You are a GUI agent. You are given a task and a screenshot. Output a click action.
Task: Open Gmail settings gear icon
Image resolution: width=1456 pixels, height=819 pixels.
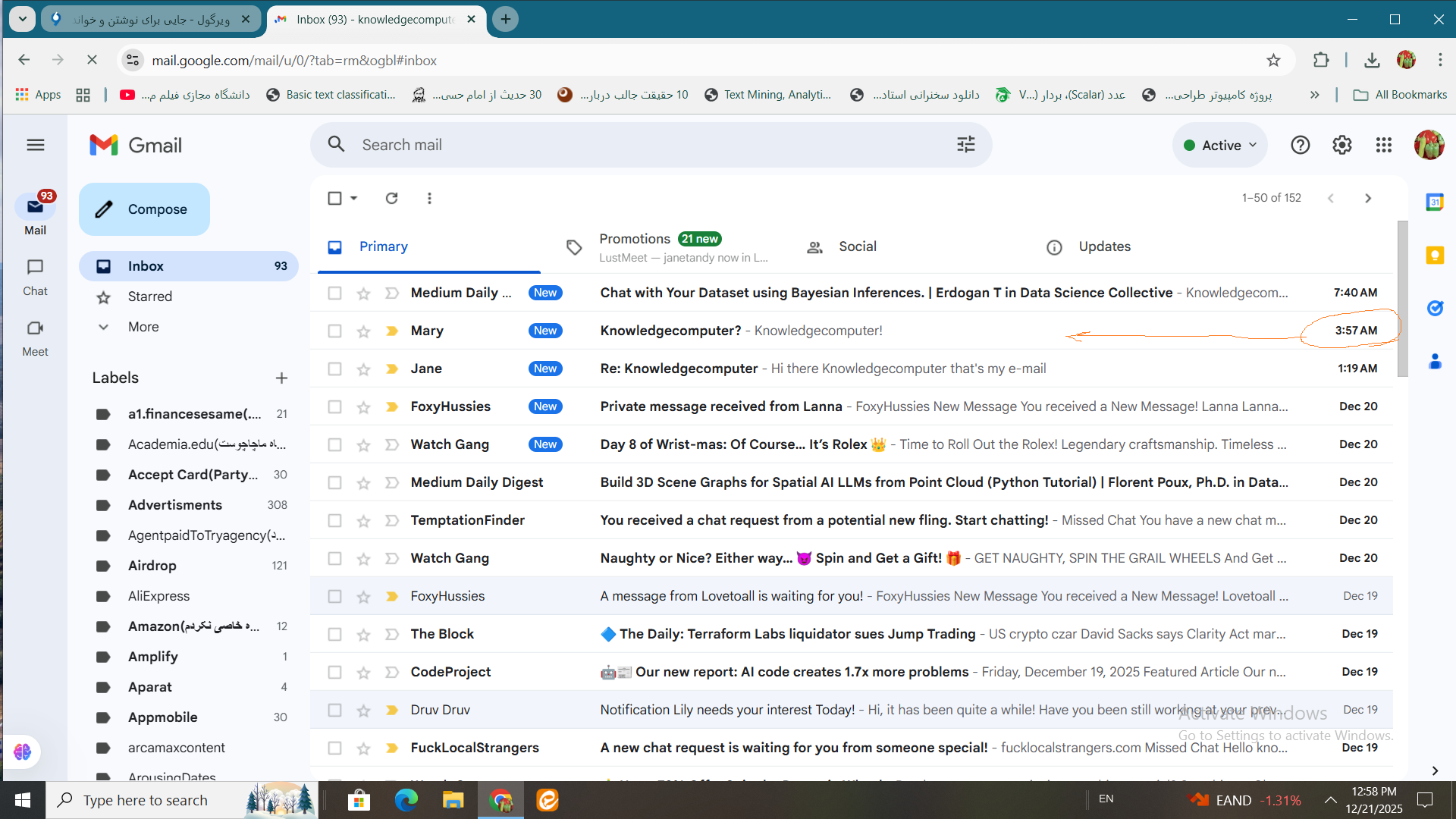tap(1341, 145)
